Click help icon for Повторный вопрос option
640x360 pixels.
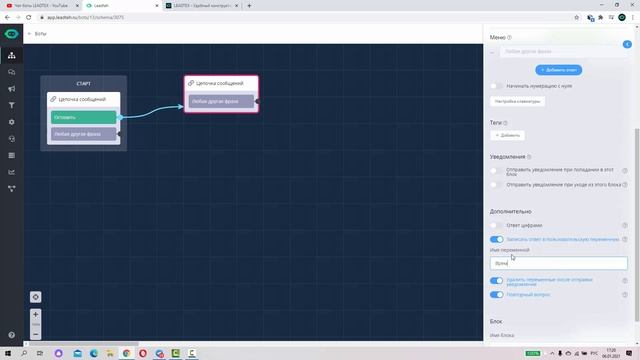pos(625,295)
